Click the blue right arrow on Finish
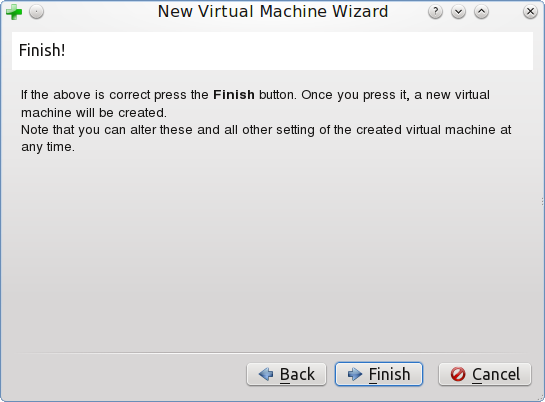 [x=355, y=374]
